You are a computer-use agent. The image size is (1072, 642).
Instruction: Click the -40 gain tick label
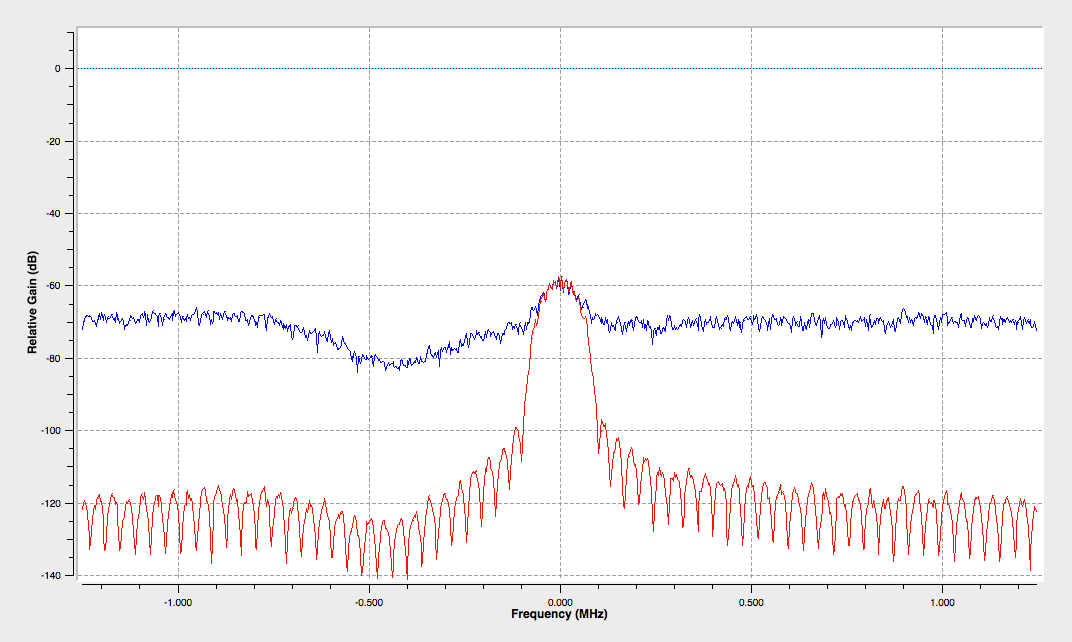(53, 214)
